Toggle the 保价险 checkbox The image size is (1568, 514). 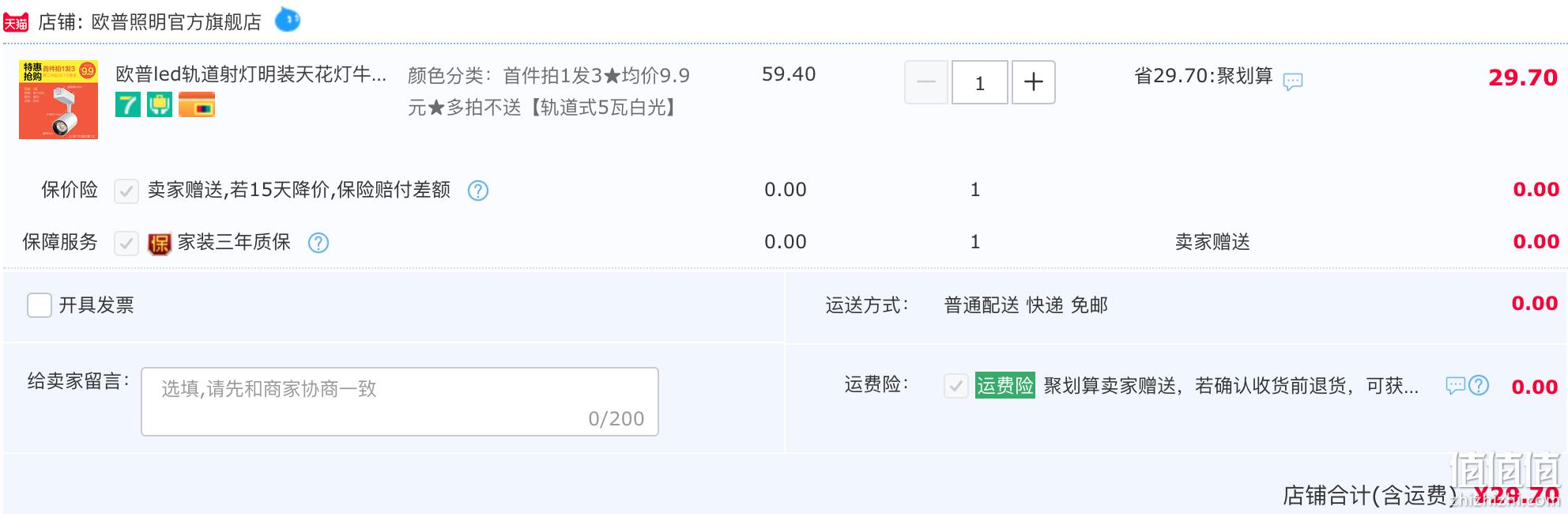pyautogui.click(x=126, y=191)
